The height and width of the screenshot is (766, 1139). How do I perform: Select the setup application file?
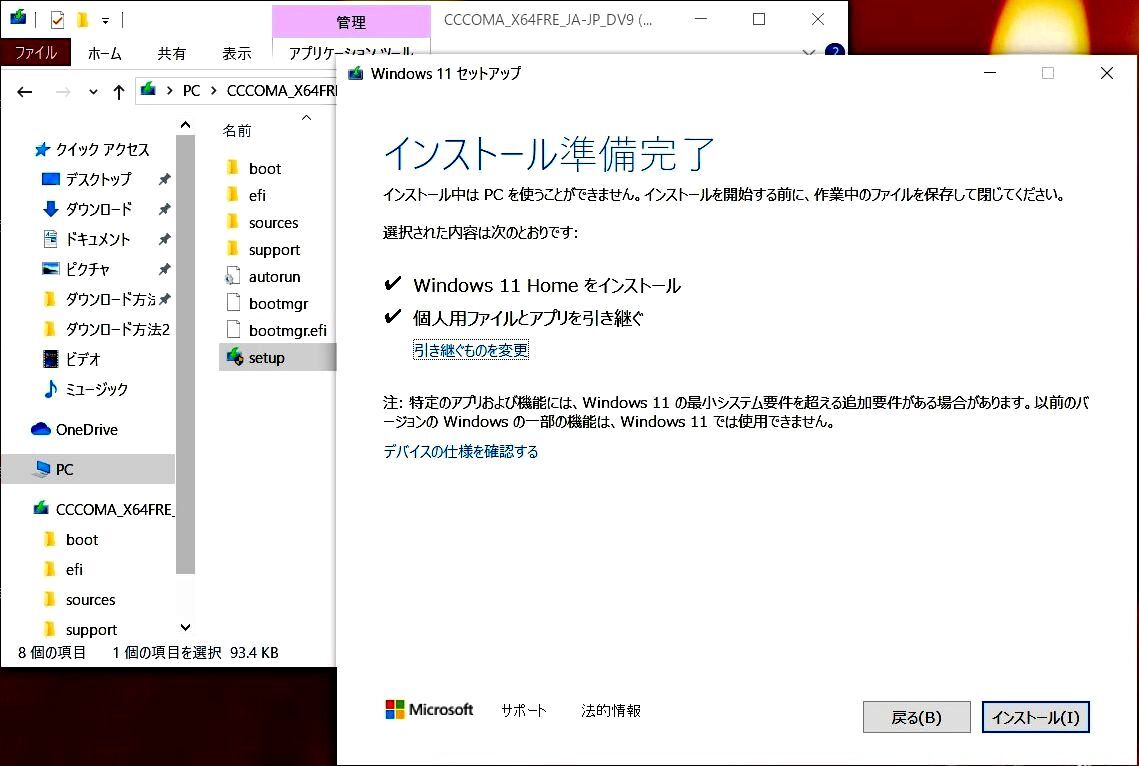pyautogui.click(x=277, y=357)
